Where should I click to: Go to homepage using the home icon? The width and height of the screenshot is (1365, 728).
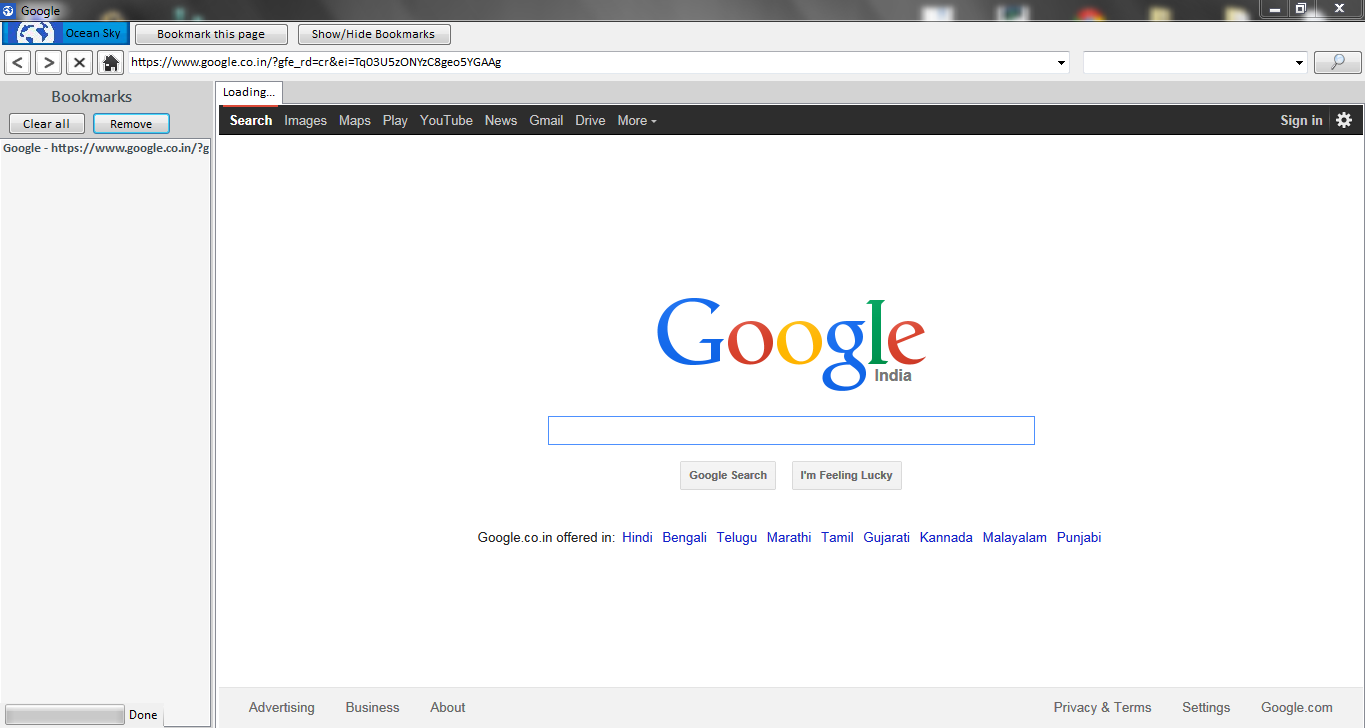click(x=110, y=61)
